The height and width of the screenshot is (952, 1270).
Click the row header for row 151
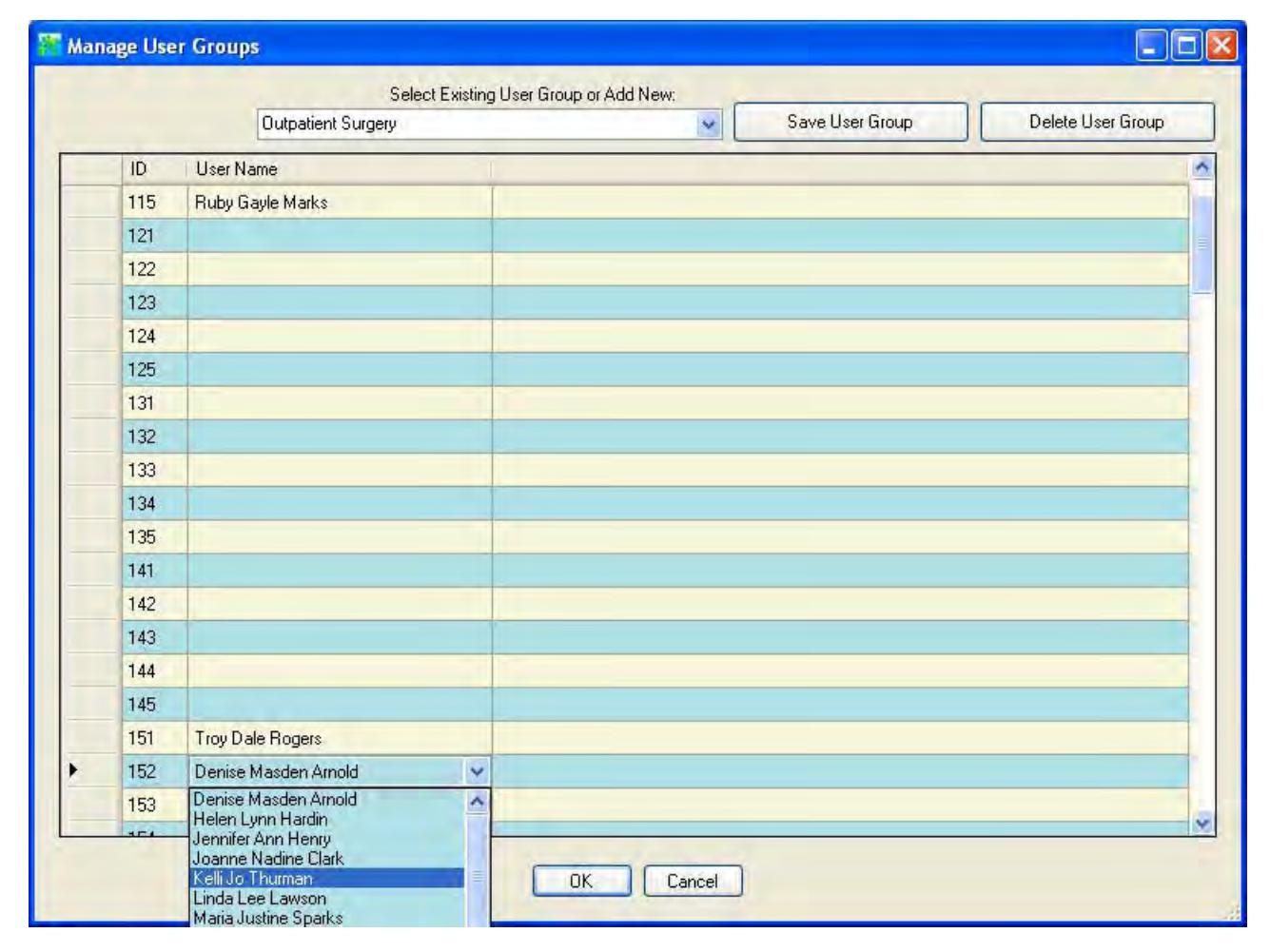(x=91, y=739)
